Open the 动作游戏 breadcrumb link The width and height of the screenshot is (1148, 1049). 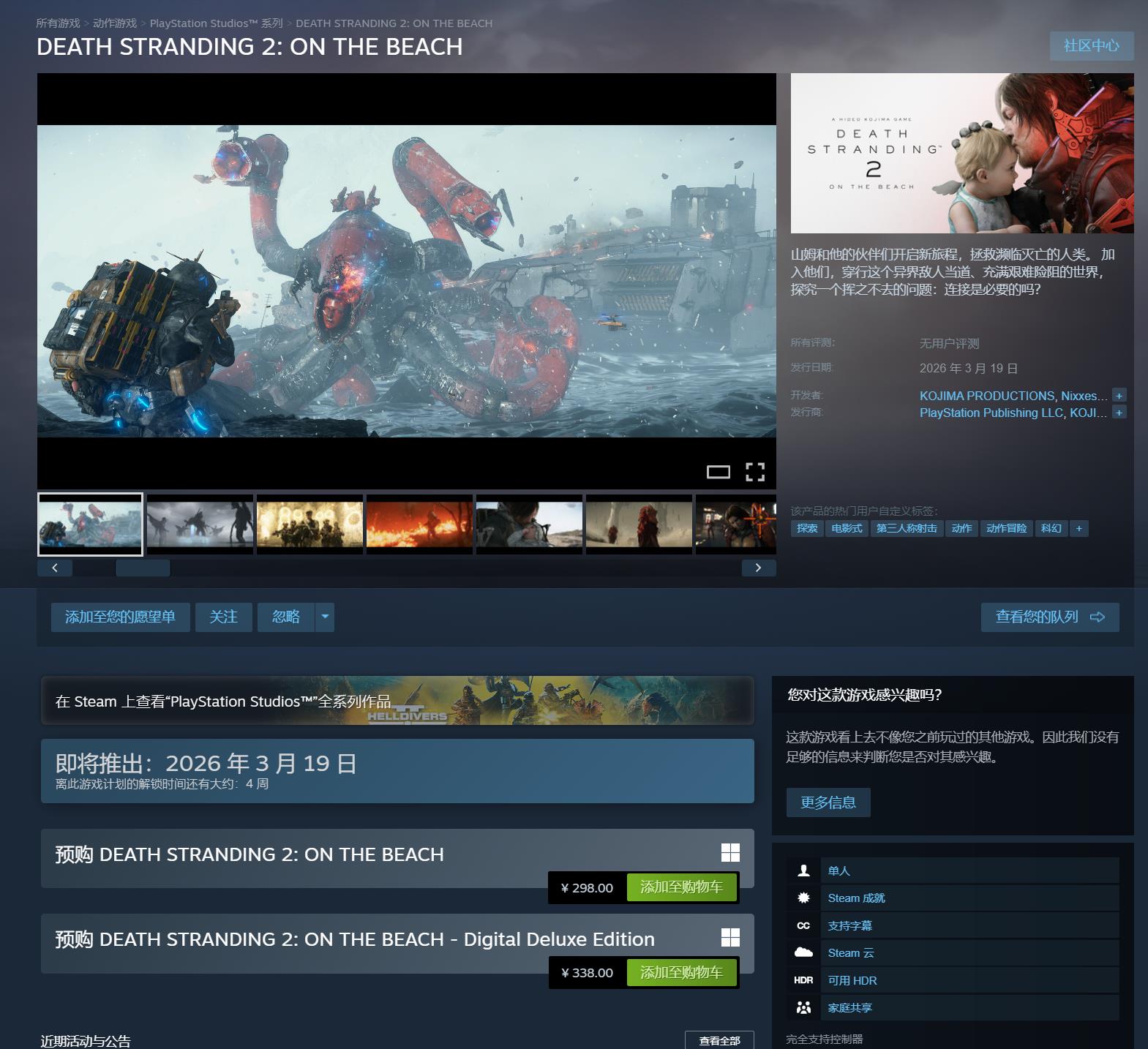pyautogui.click(x=115, y=23)
